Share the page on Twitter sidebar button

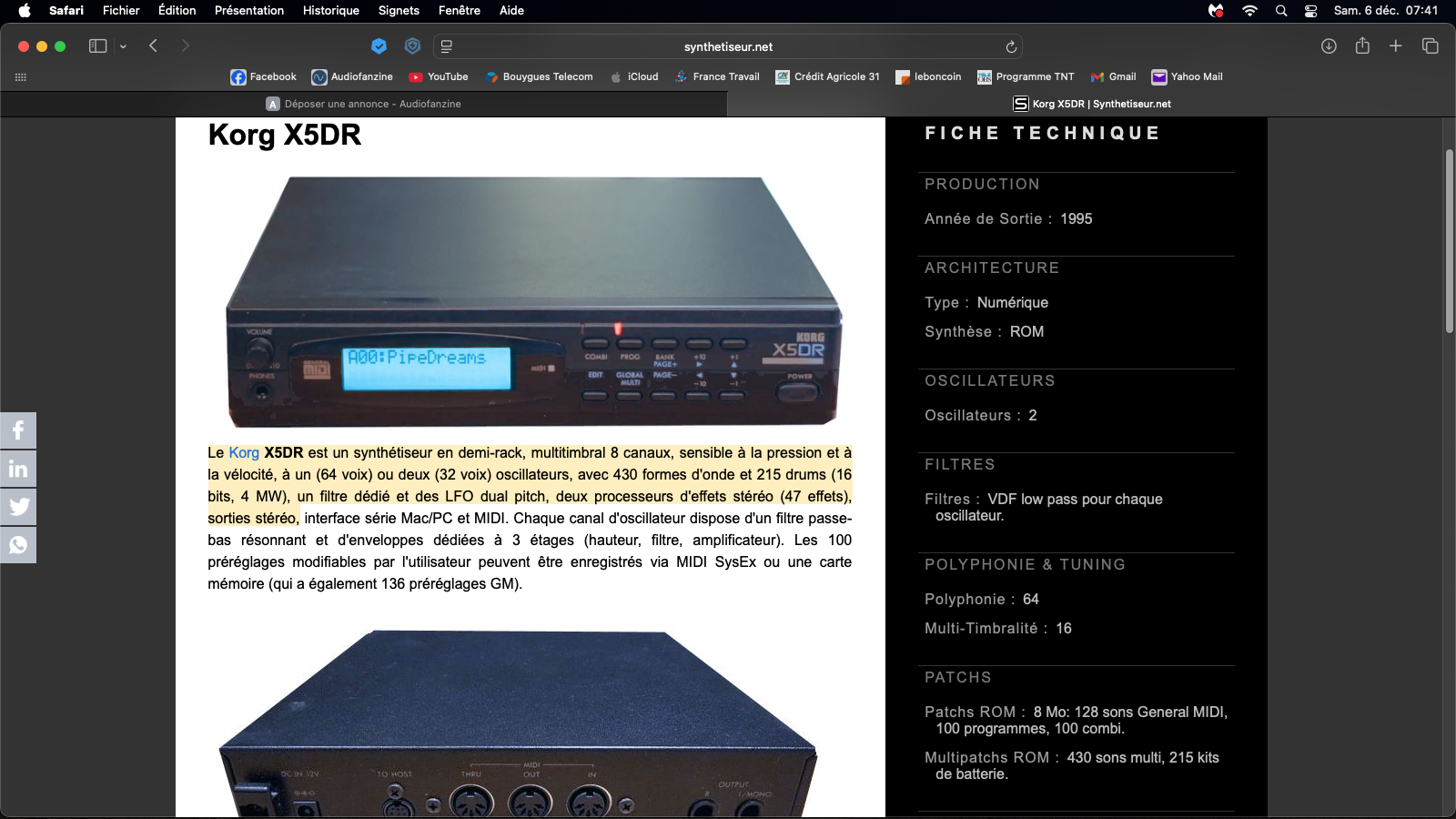coord(18,507)
